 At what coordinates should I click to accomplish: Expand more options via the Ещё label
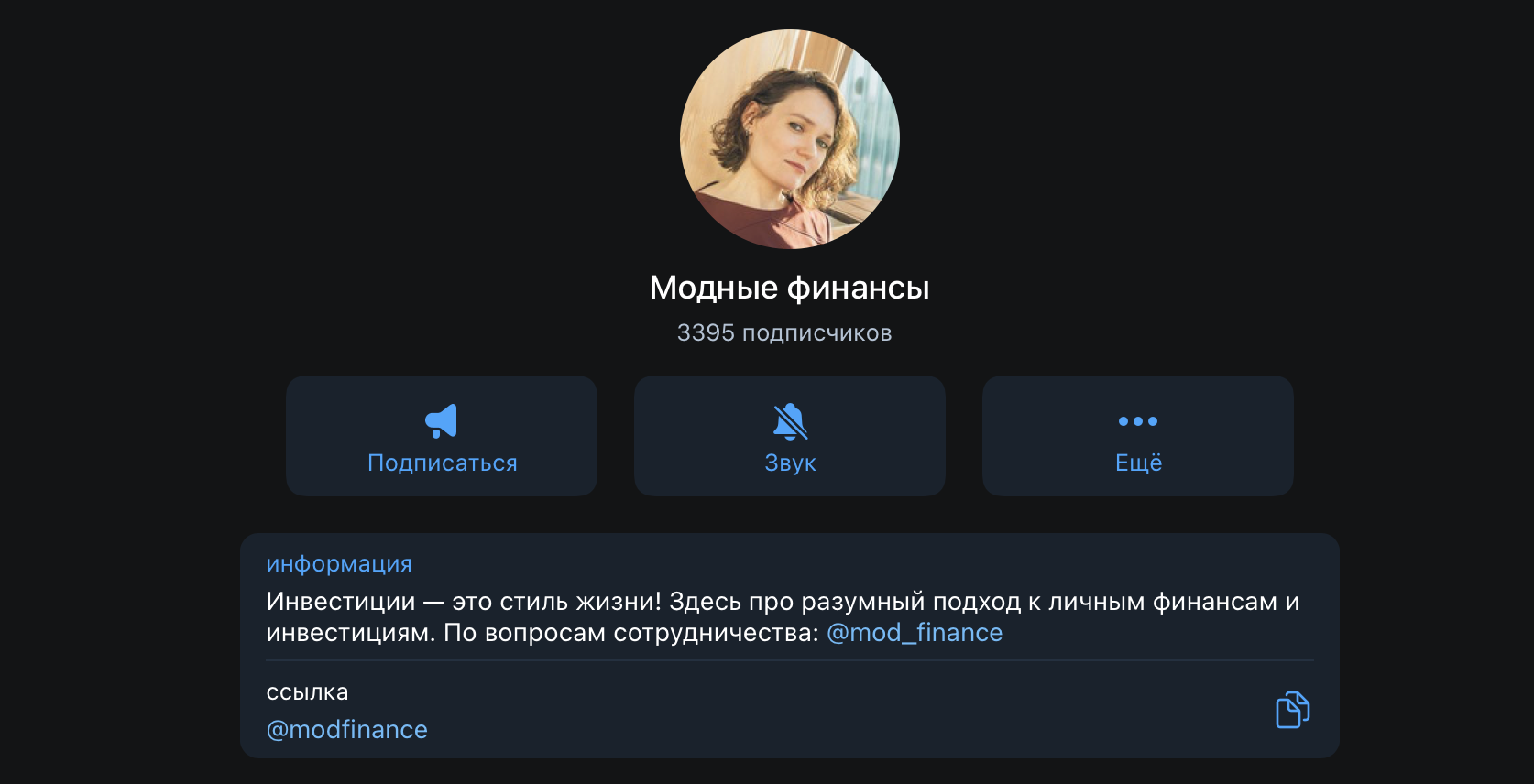tap(1138, 463)
